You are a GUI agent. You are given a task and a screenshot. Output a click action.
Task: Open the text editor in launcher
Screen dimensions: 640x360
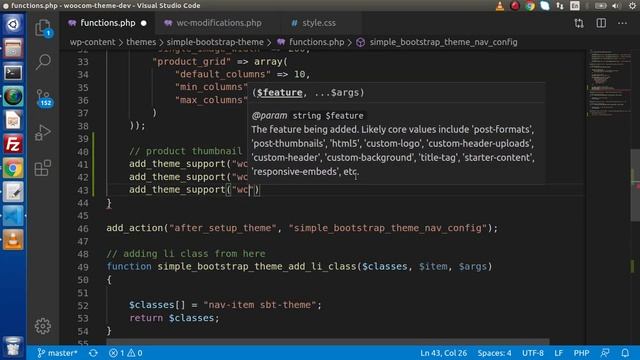coord(13,192)
